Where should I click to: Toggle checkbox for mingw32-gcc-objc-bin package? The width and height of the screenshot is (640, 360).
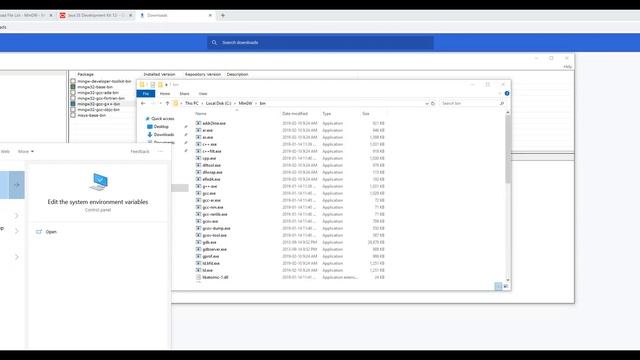73,110
